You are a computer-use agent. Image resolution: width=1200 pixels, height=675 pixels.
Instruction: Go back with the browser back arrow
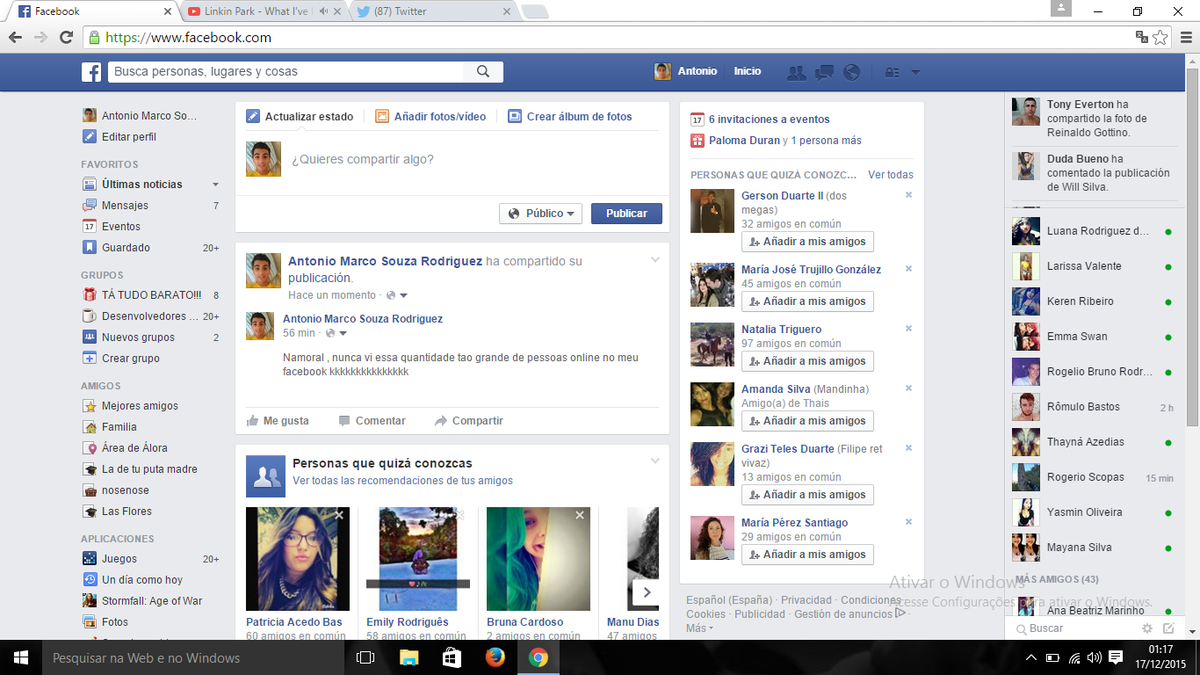[15, 37]
